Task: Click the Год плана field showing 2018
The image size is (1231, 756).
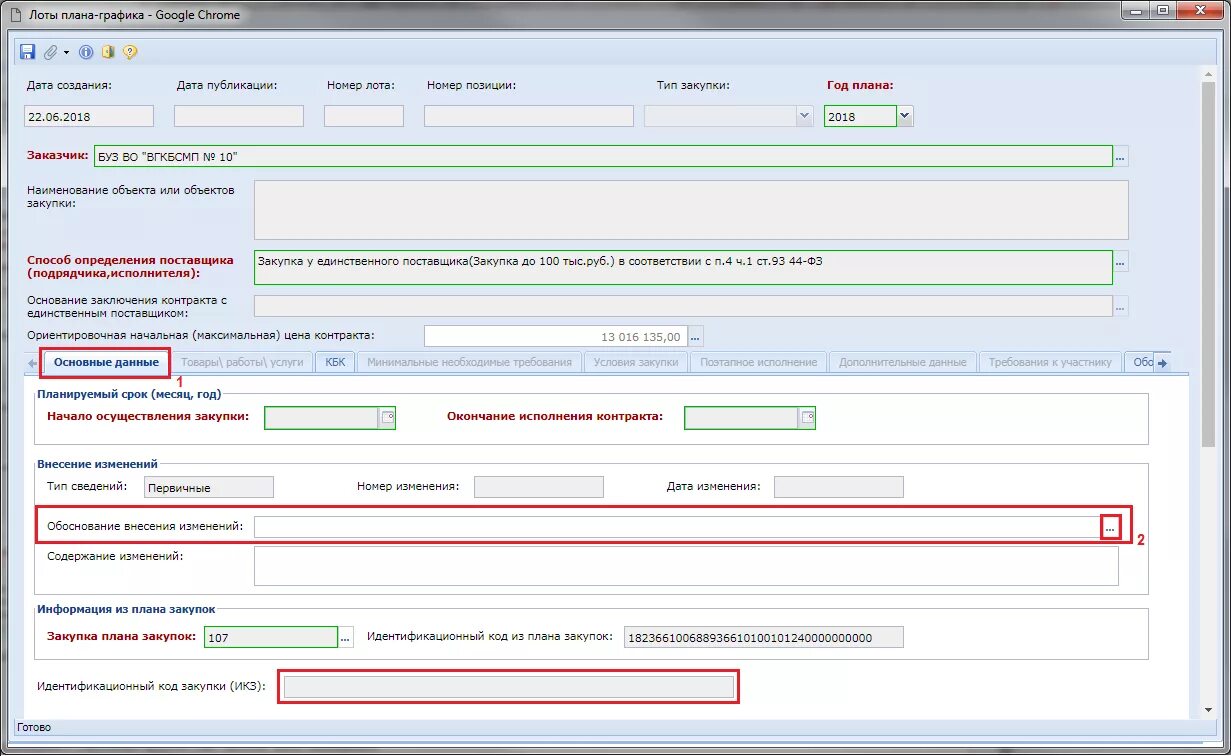Action: pos(860,116)
